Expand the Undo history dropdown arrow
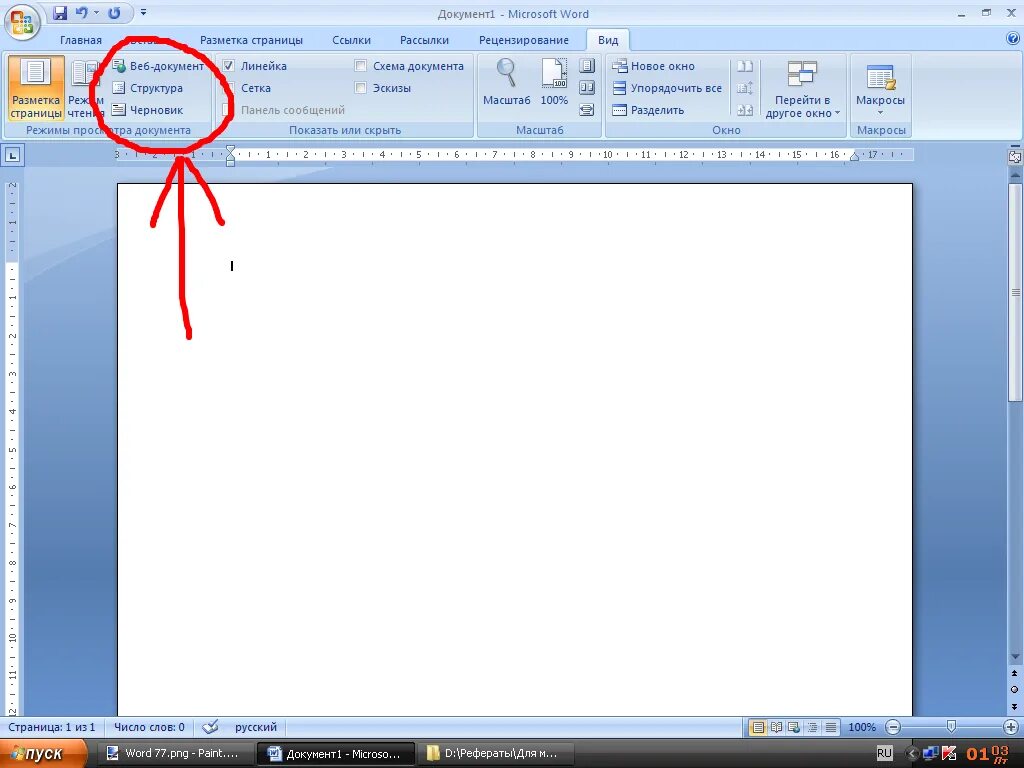 click(x=96, y=13)
